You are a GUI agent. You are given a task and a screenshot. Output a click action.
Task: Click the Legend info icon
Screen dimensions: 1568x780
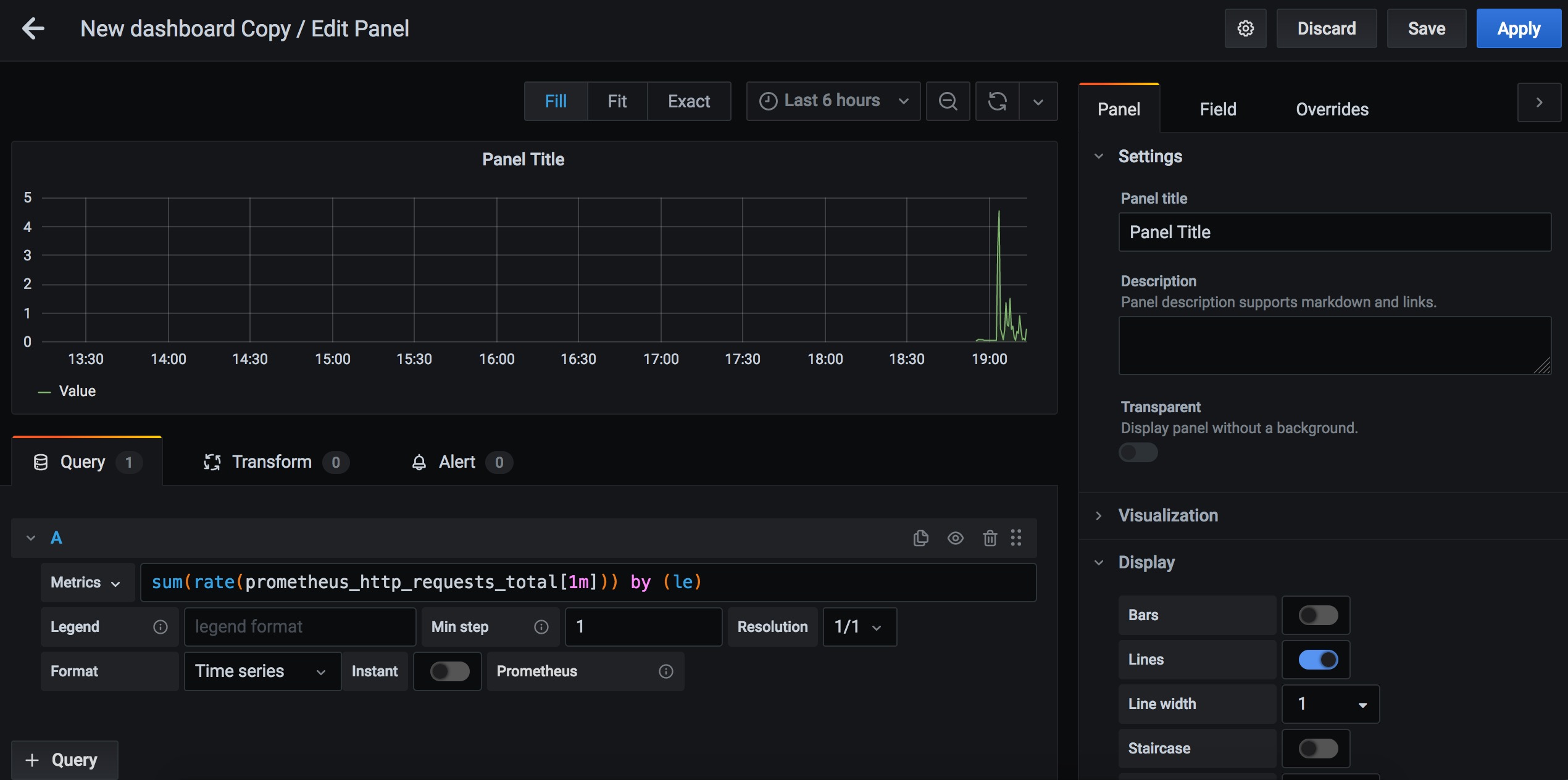(x=161, y=627)
